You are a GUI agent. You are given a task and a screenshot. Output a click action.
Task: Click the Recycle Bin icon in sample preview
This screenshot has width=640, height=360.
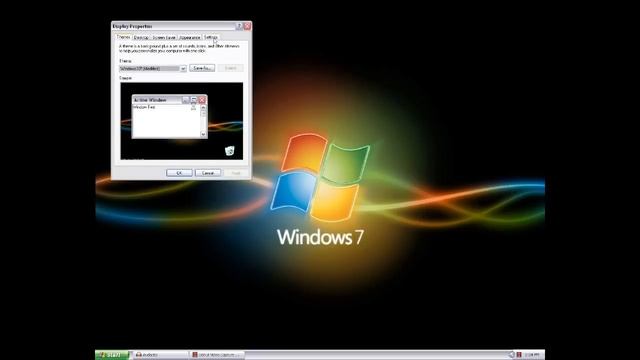(x=230, y=151)
